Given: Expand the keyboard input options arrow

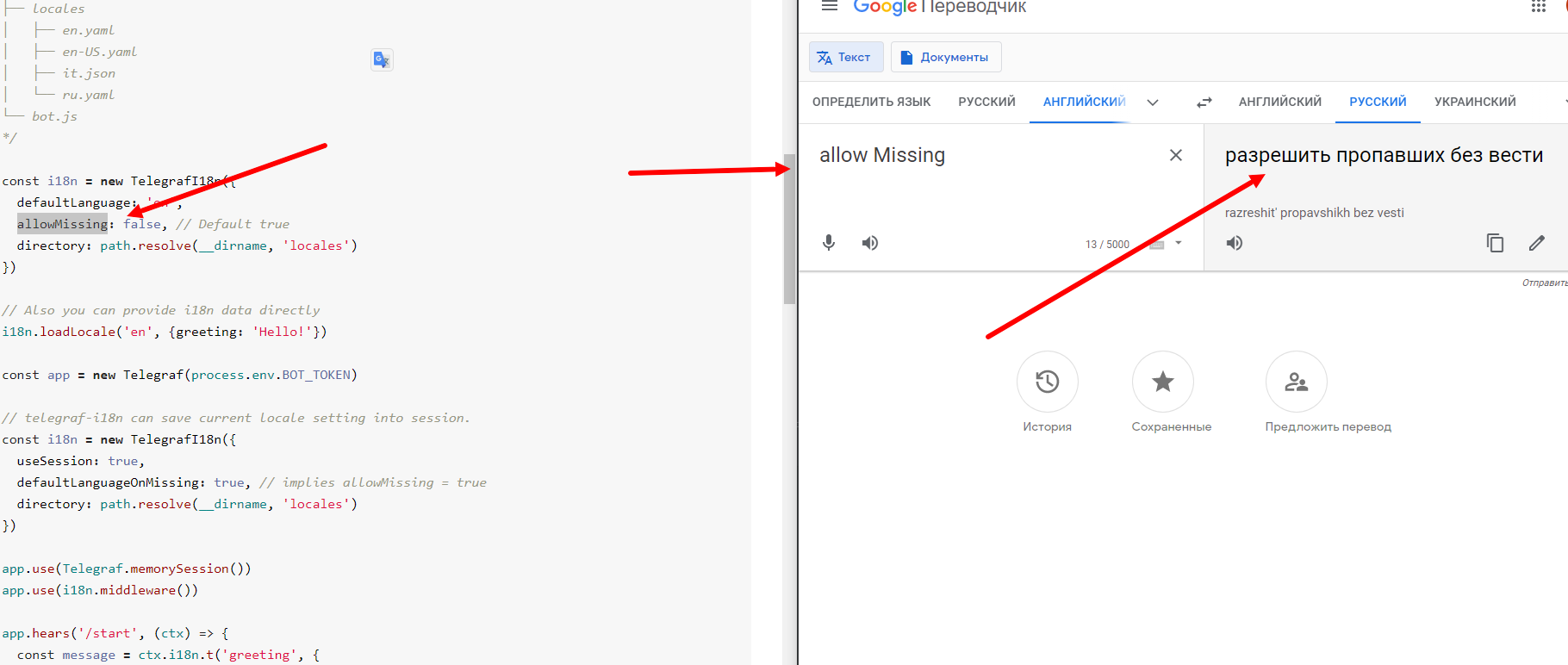Looking at the screenshot, I should (x=1179, y=244).
